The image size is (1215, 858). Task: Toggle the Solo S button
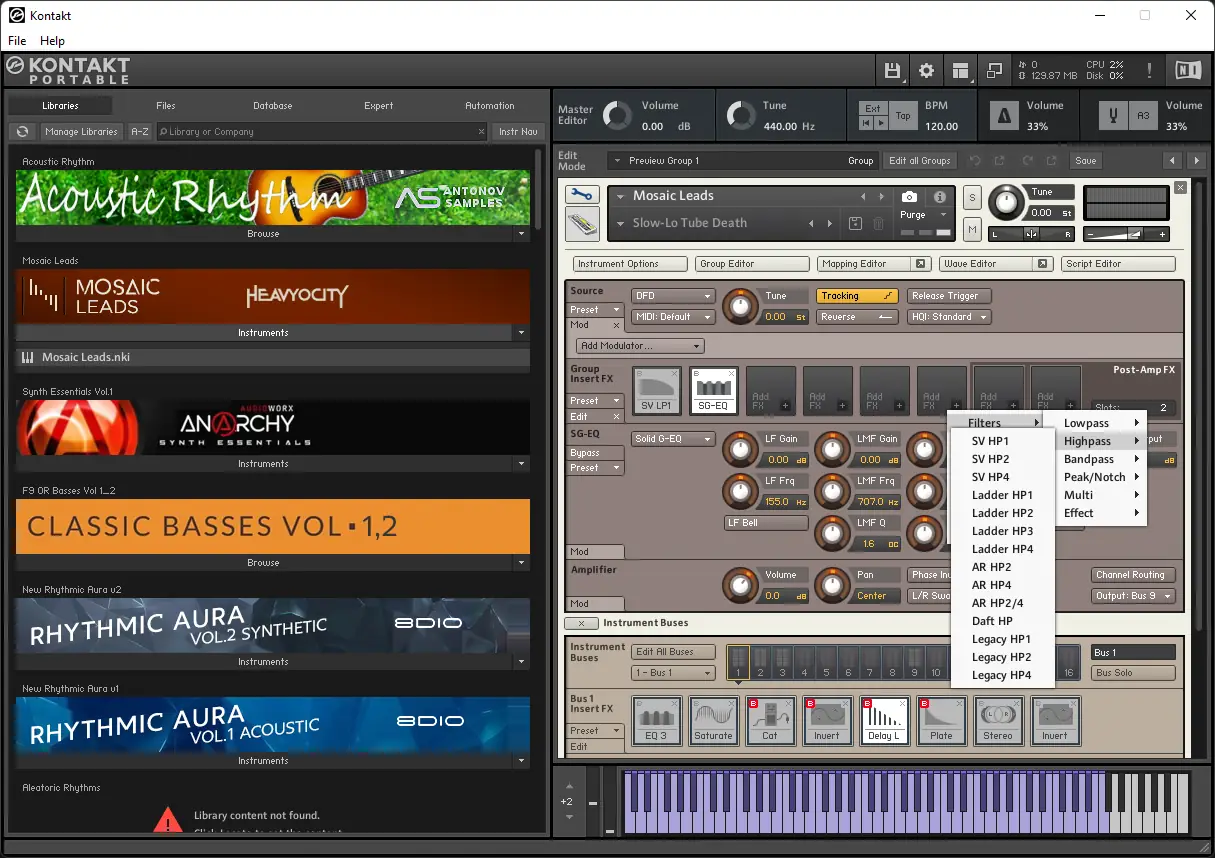tap(971, 198)
